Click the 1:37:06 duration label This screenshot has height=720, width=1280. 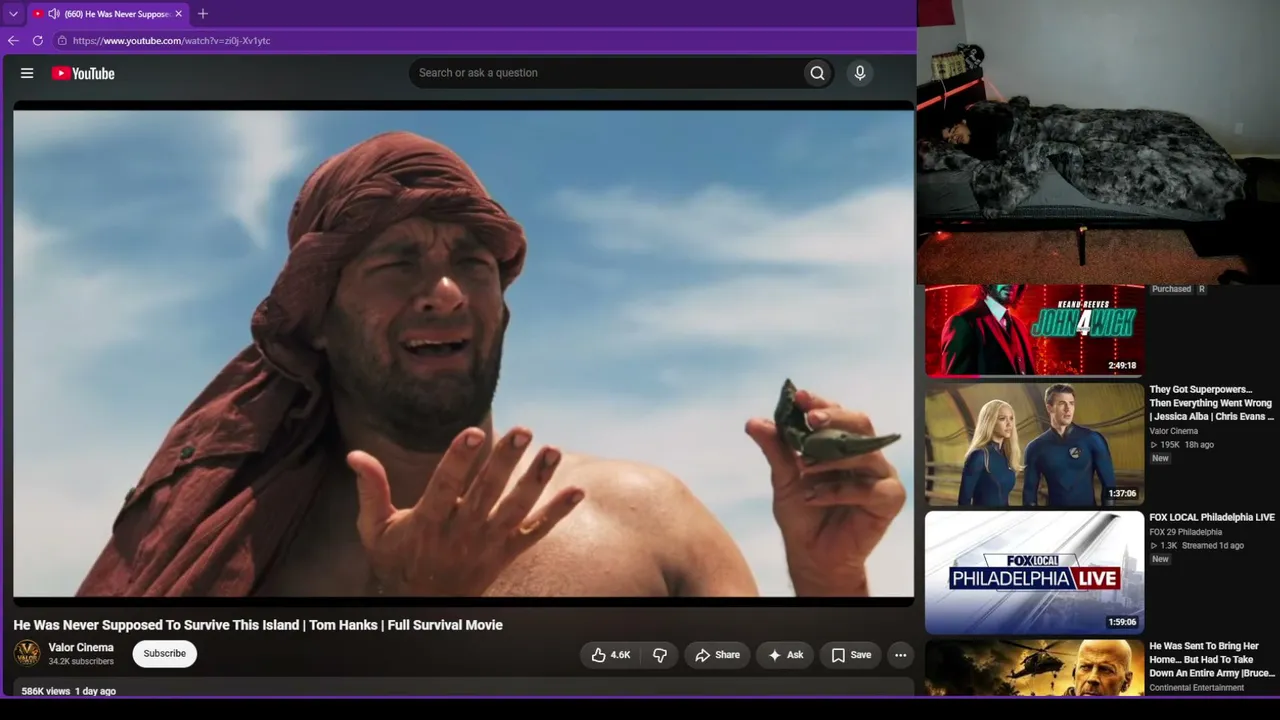click(x=1122, y=494)
